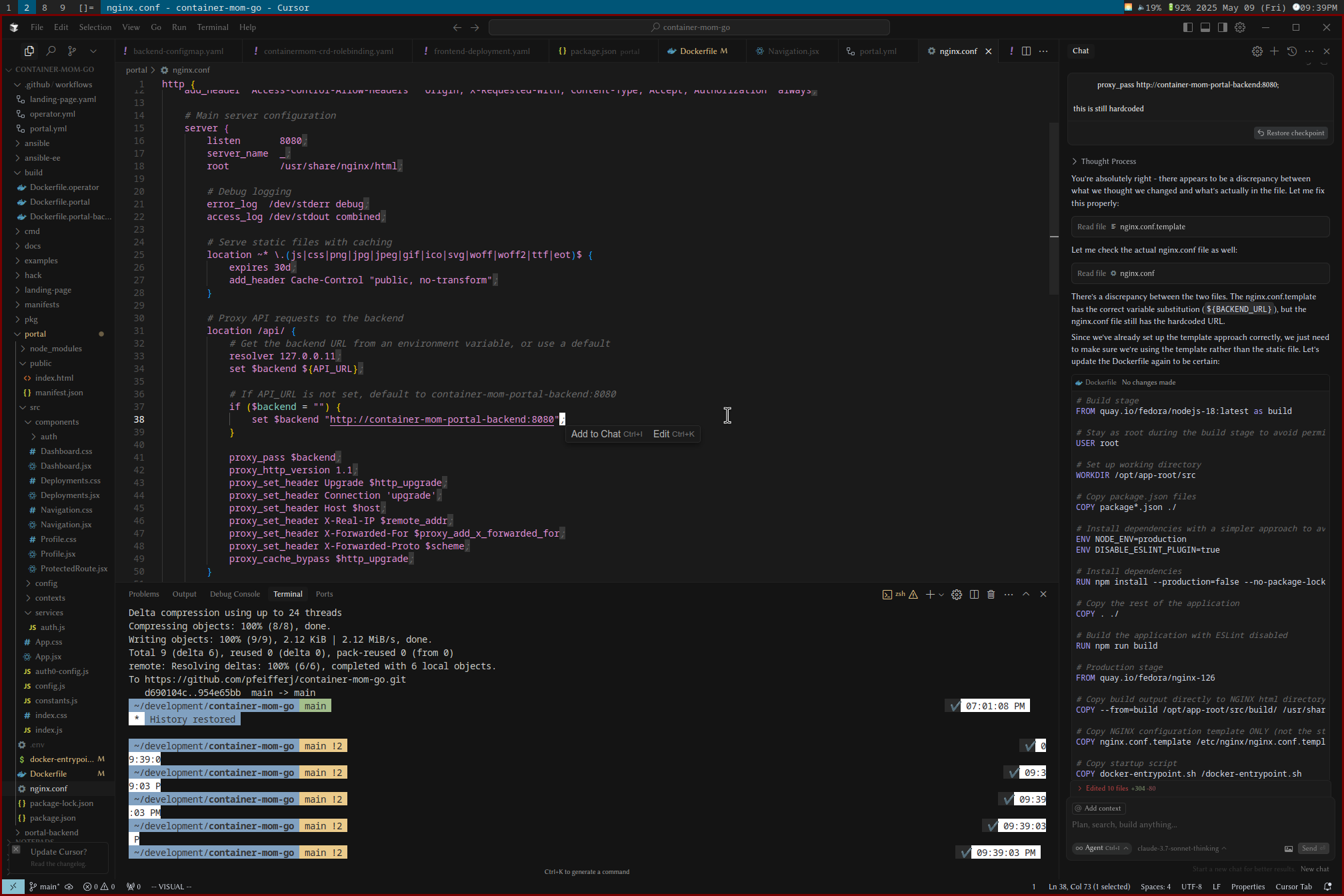Open the Search view icon
This screenshot has width=1344, height=896.
click(51, 51)
